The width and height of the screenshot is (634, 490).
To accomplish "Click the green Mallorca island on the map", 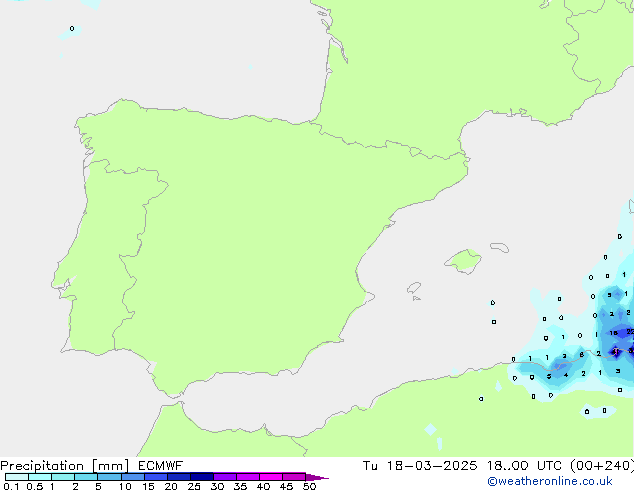I will coord(464,261).
